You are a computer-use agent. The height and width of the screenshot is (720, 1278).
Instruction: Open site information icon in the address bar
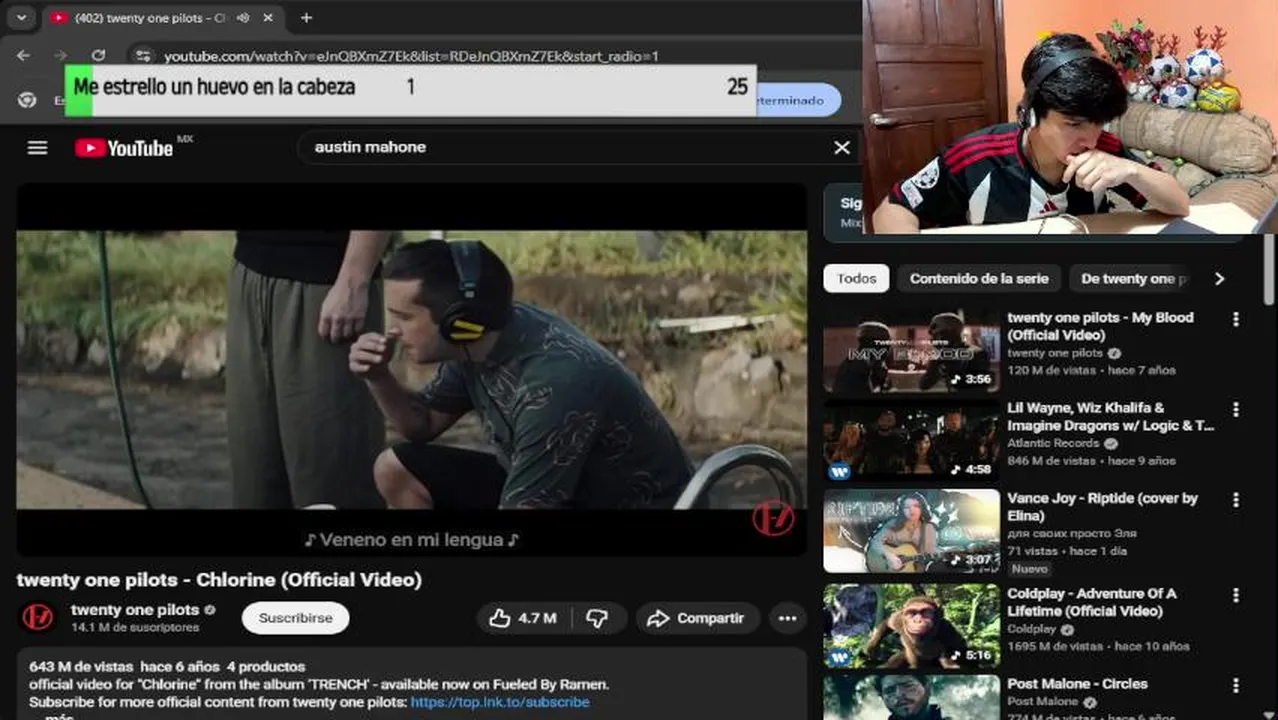click(x=143, y=56)
